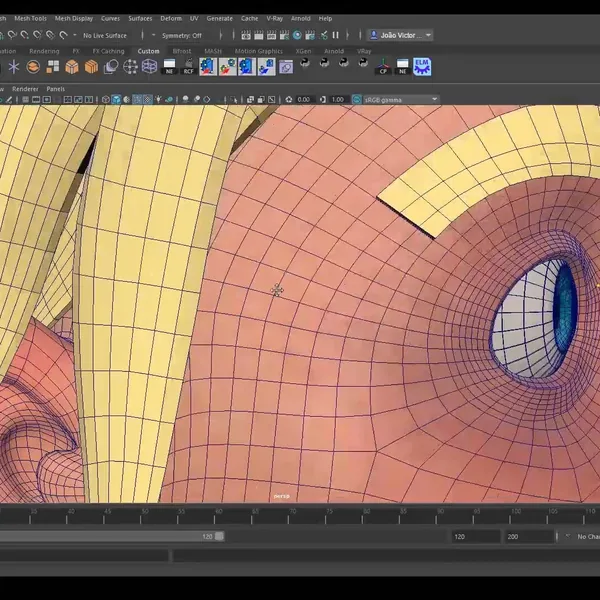
Task: Toggle wireframe display in panel toolbar
Action: pos(106,99)
